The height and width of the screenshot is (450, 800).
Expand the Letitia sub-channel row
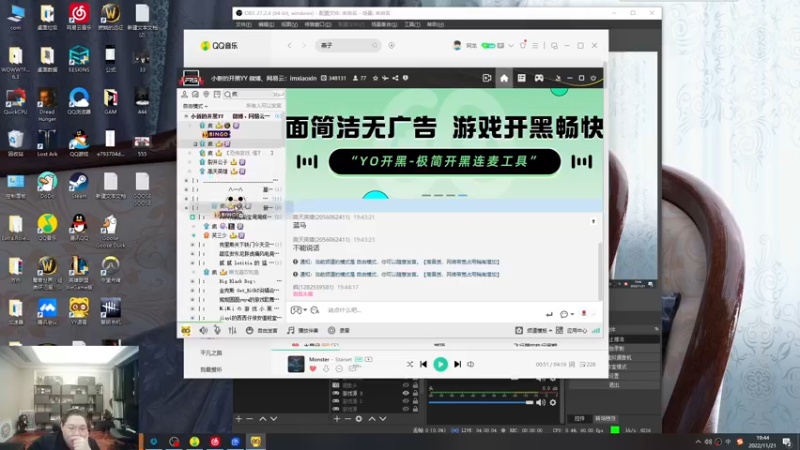pyautogui.click(x=193, y=263)
